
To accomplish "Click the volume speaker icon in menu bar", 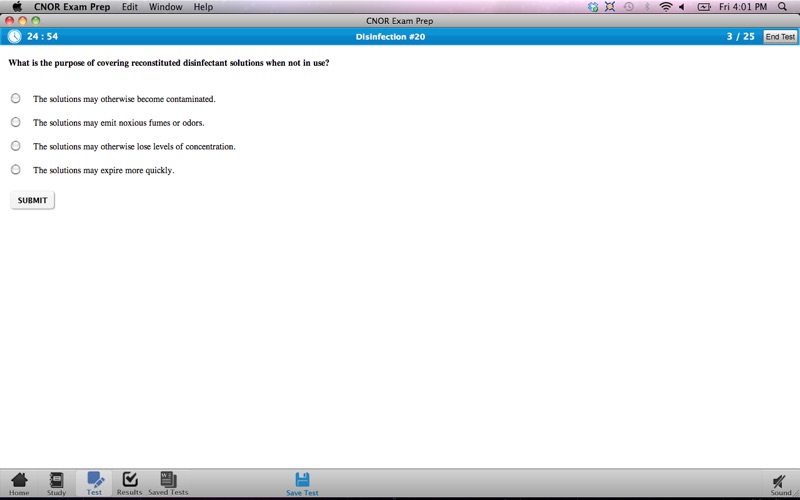I will pyautogui.click(x=682, y=7).
